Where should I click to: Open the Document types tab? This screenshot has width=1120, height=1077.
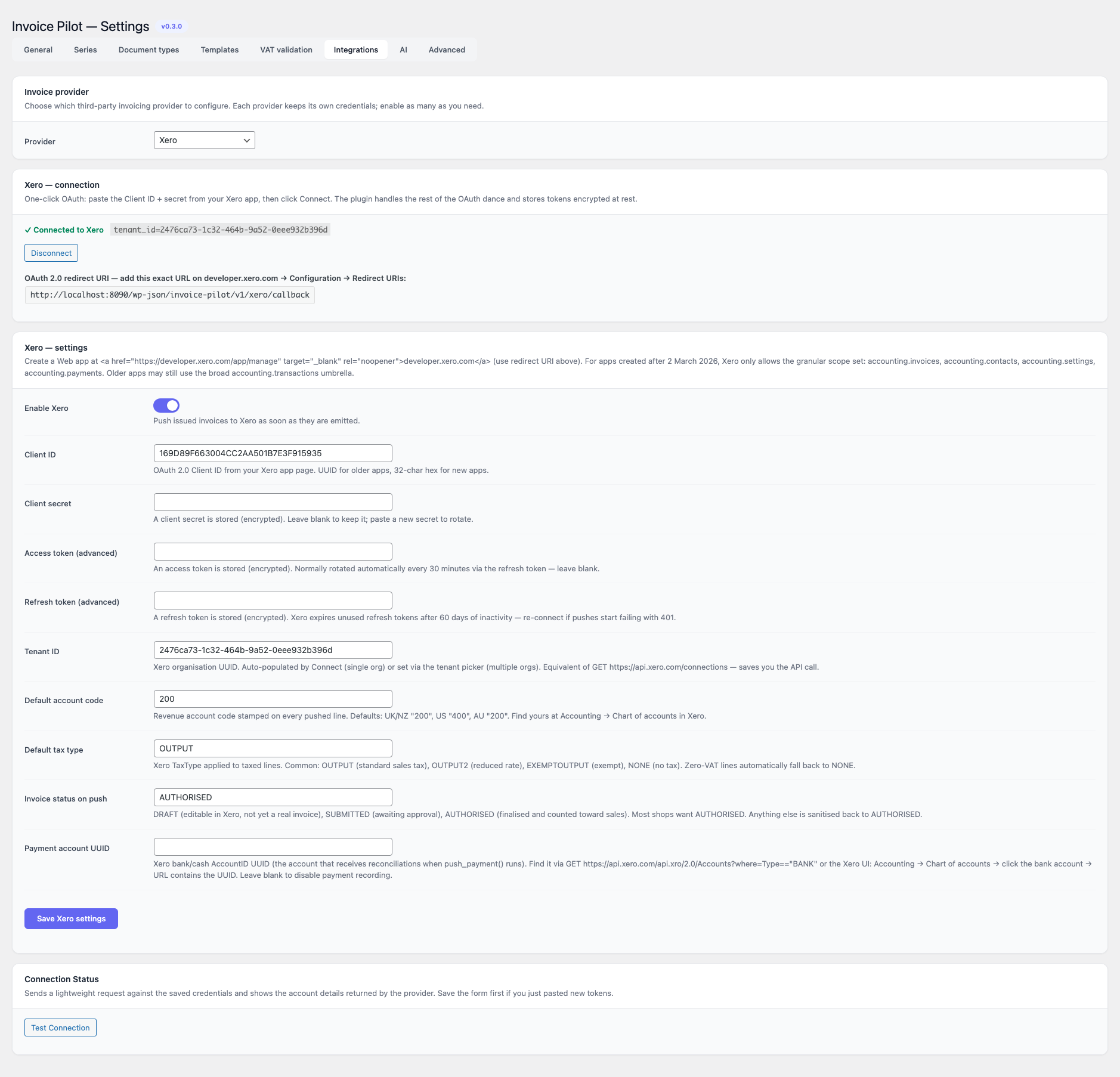149,50
